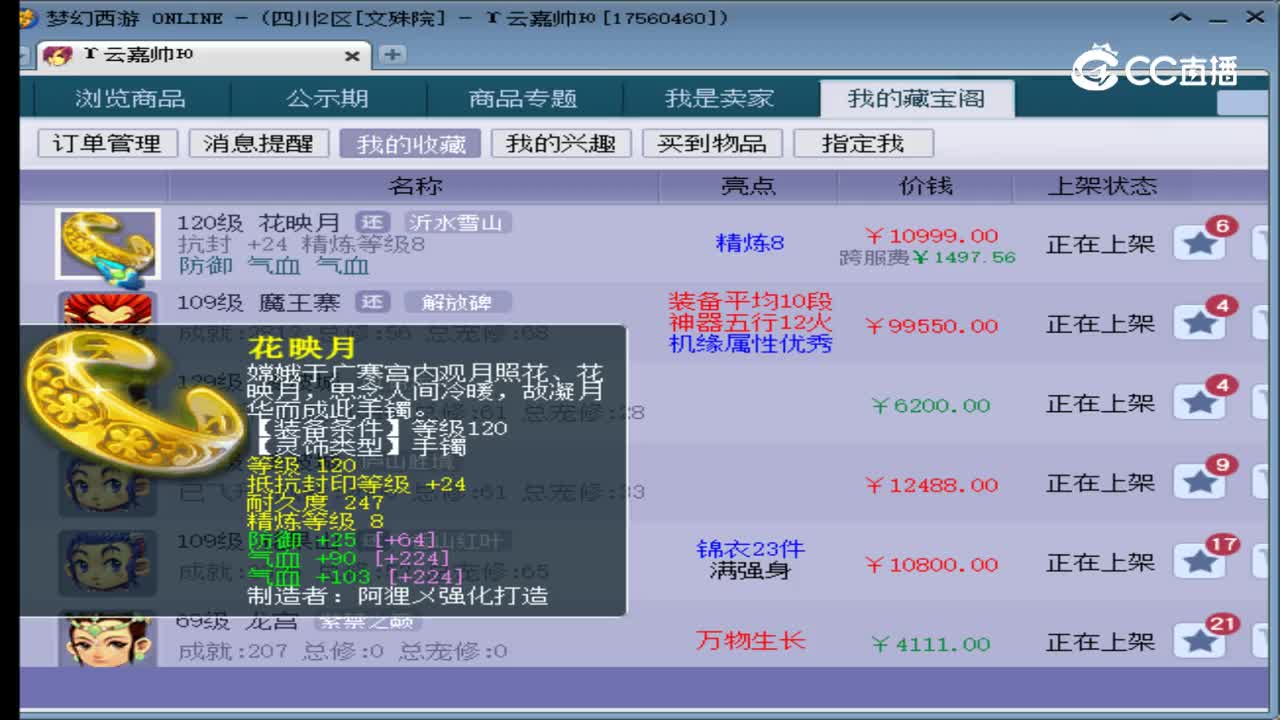The width and height of the screenshot is (1280, 720).
Task: Open a new tab with the plus button
Action: [x=392, y=55]
